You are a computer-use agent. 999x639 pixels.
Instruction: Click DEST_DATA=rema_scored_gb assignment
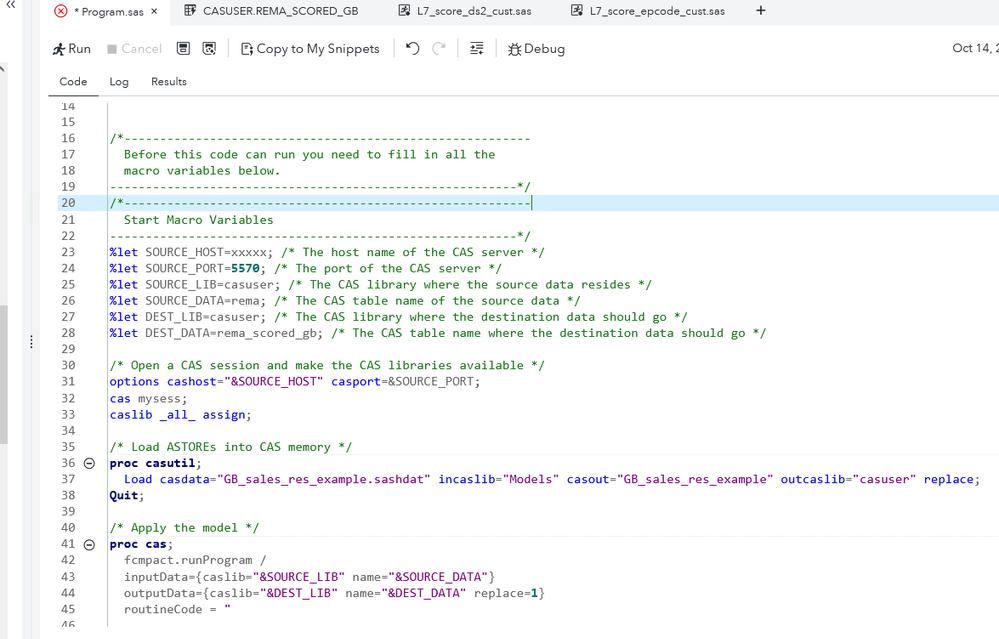click(x=234, y=333)
